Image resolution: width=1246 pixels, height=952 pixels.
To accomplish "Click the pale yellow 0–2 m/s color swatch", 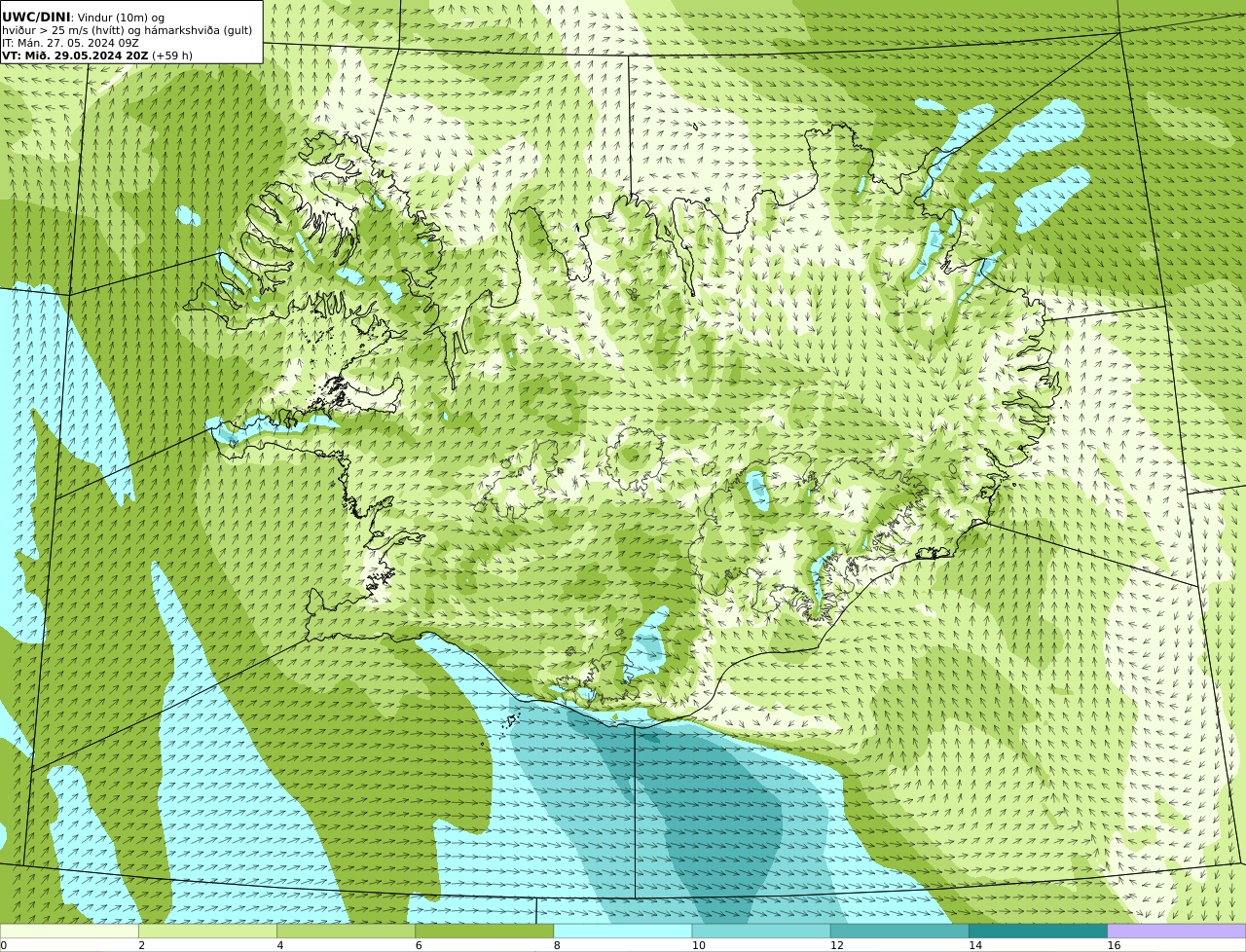I will (69, 932).
